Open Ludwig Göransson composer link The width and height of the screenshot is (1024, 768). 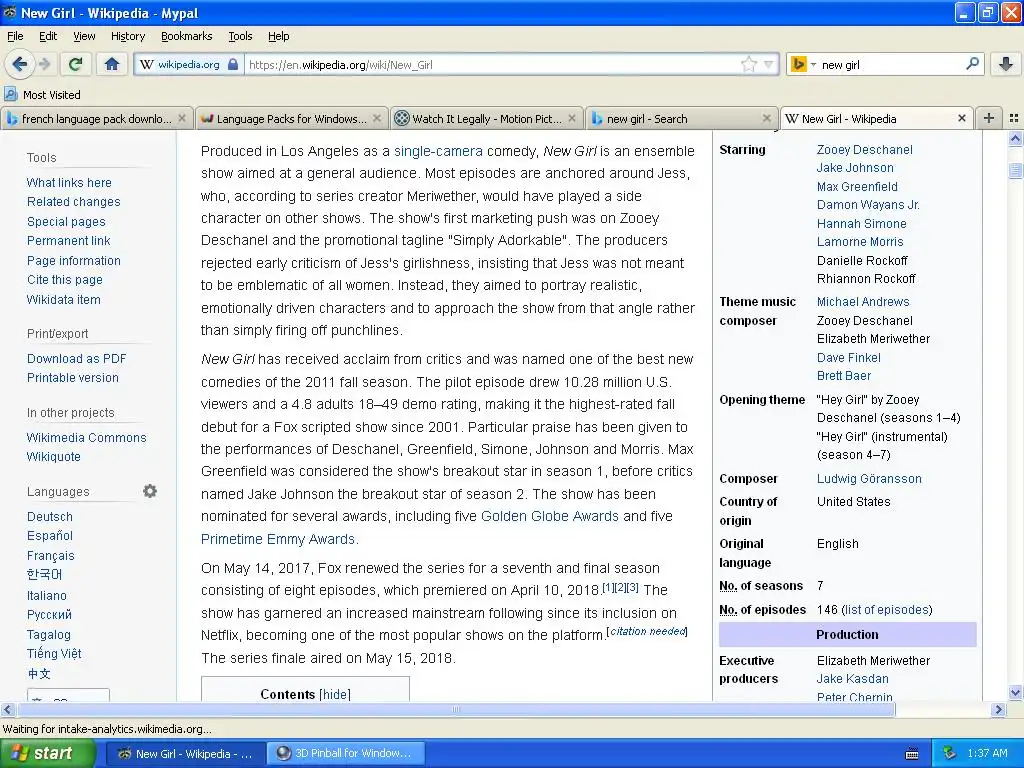[869, 478]
